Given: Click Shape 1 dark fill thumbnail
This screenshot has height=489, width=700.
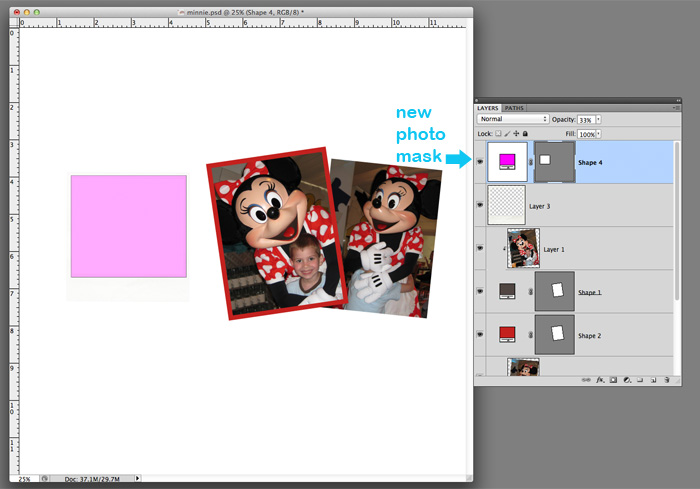Looking at the screenshot, I should tap(507, 291).
